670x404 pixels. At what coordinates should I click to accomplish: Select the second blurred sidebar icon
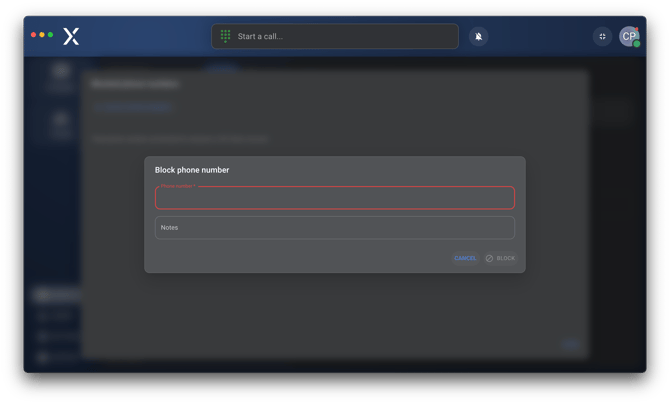point(61,121)
